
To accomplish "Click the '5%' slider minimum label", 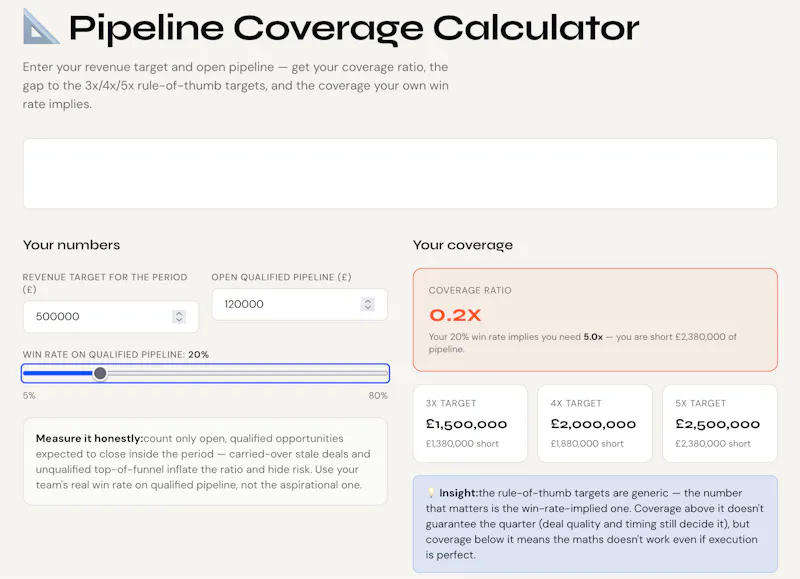I will coord(29,395).
